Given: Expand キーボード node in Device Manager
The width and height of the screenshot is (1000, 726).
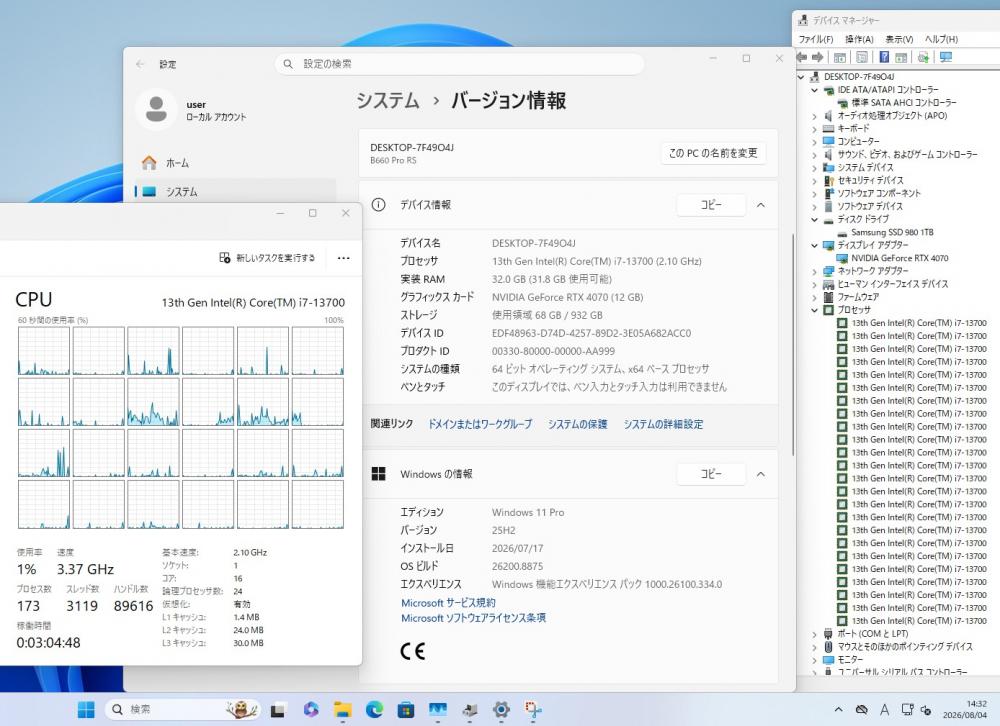Looking at the screenshot, I should point(814,129).
